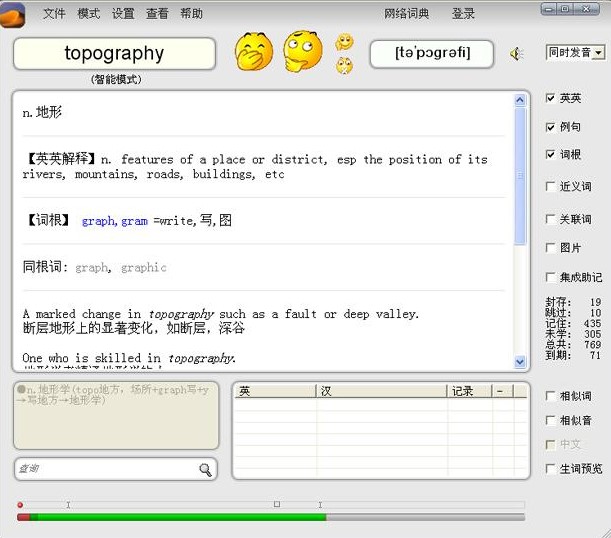Click the minus column header

(503, 391)
